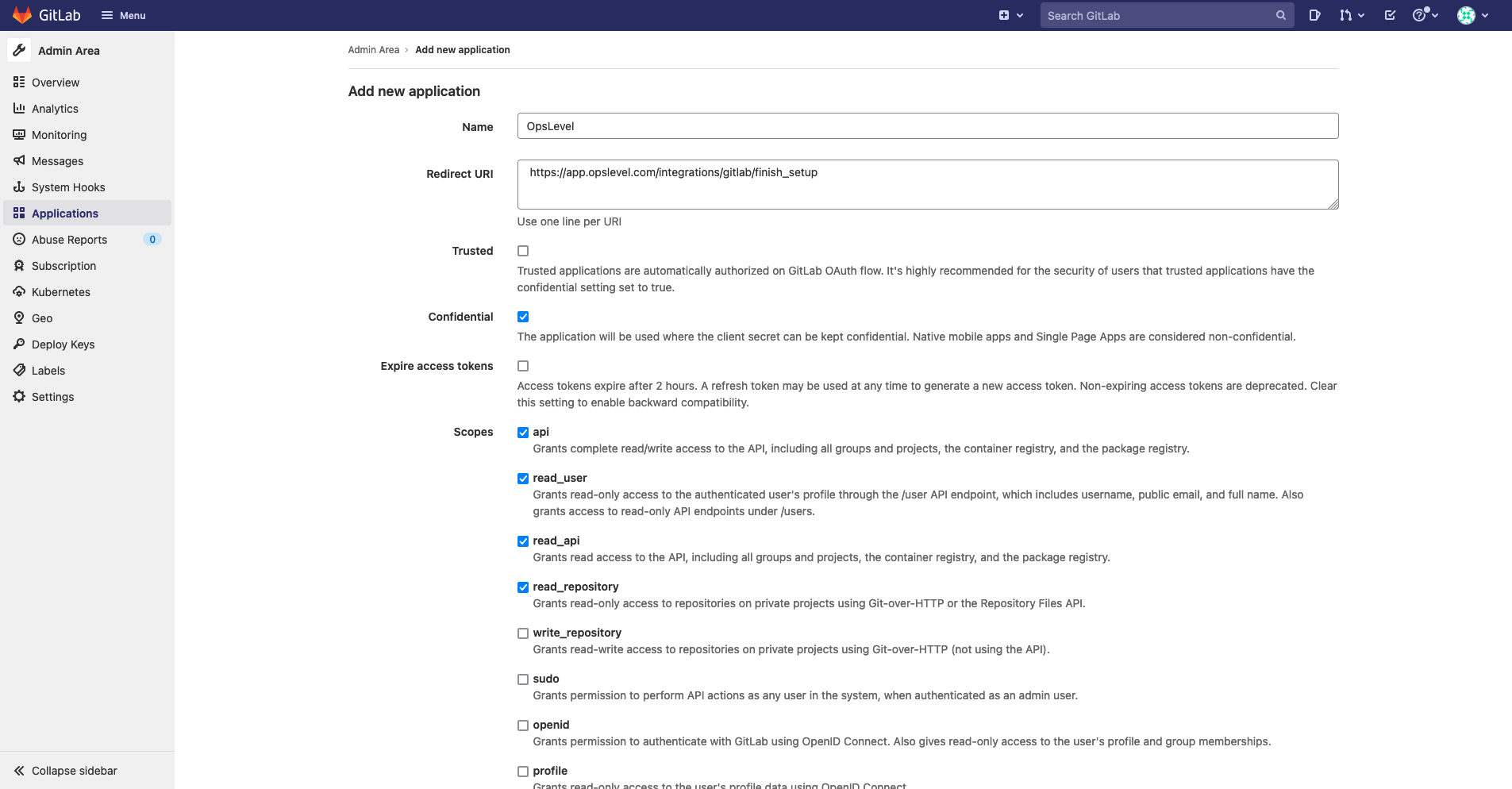Click the 'Add new application' heading
Screen dimensions: 1512x789
pyautogui.click(x=414, y=91)
